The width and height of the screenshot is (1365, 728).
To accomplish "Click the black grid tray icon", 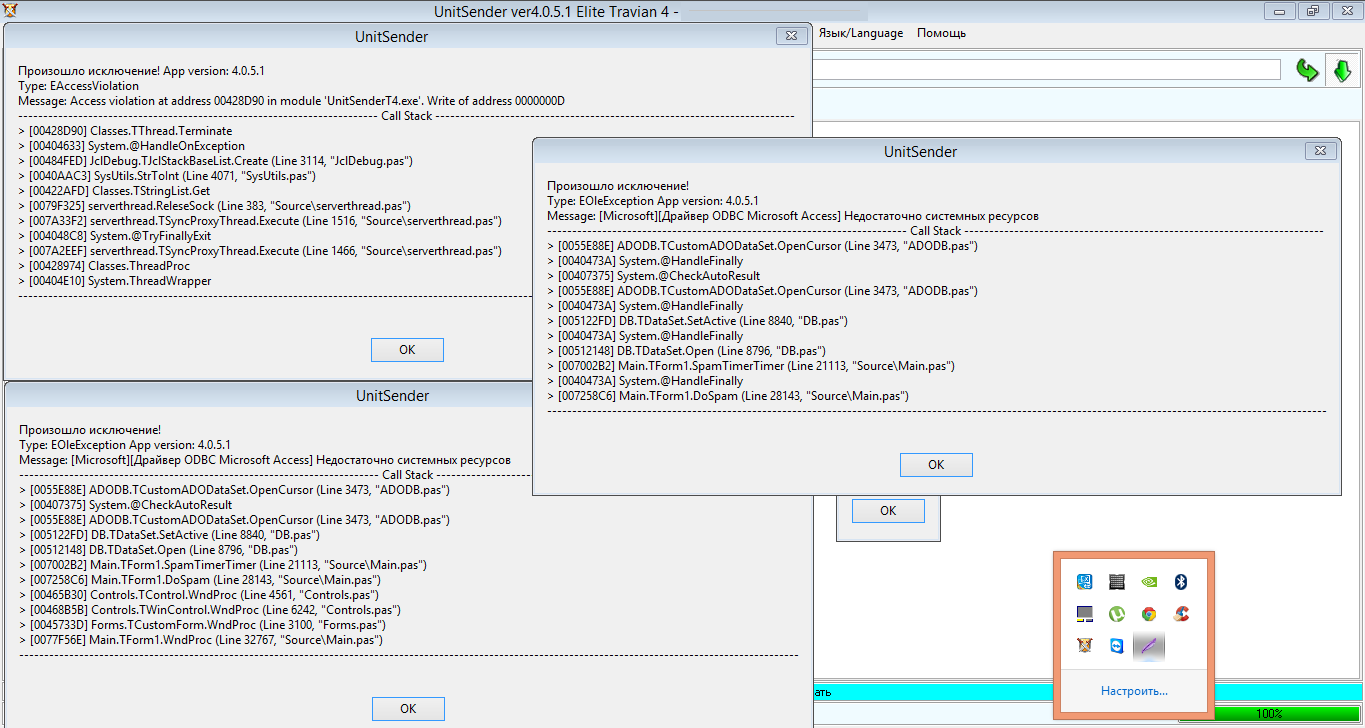I will click(x=1116, y=582).
